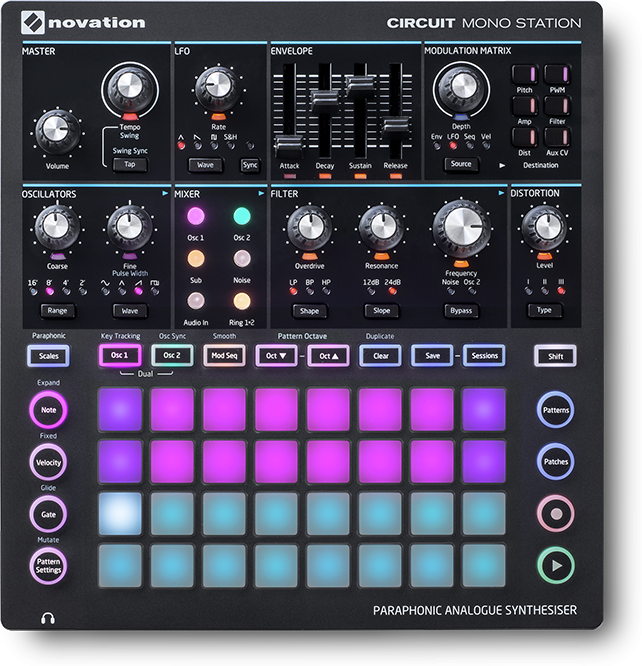The image size is (642, 666).
Task: Click the distortion Level knob
Action: [x=544, y=228]
